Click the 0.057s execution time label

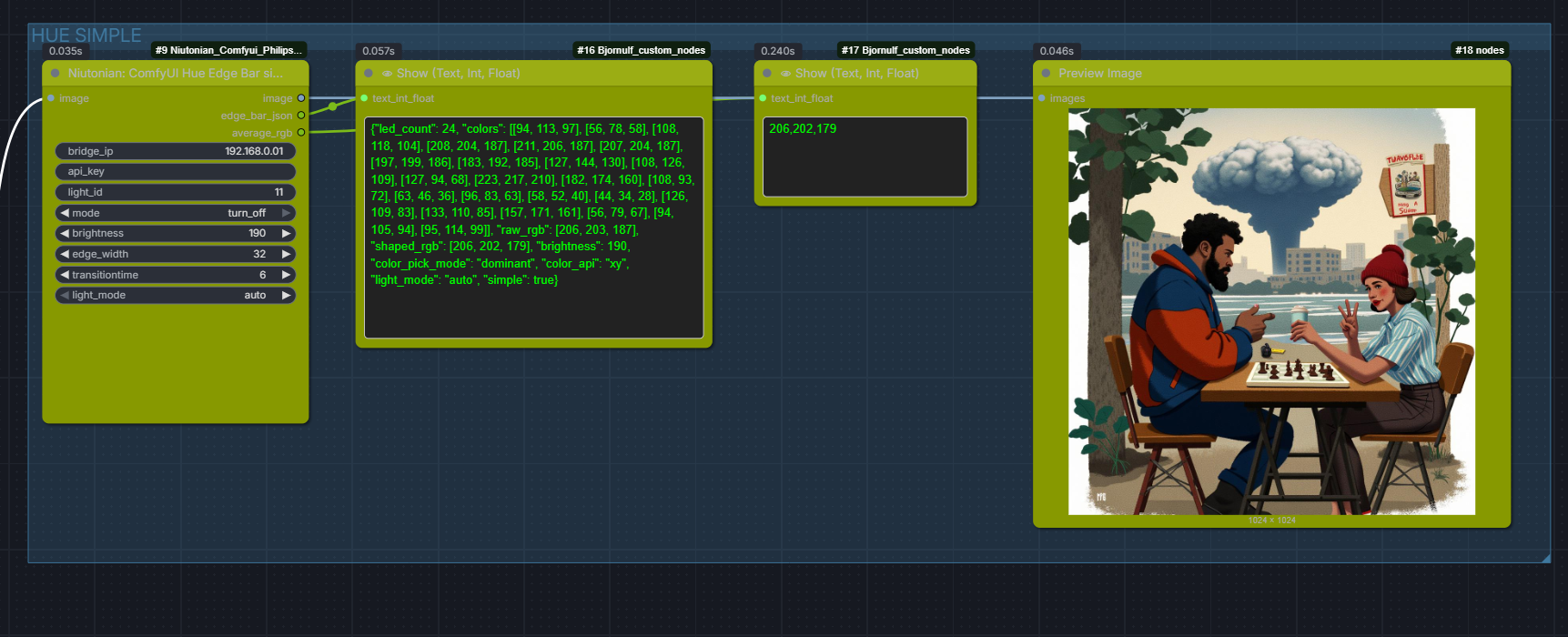[x=379, y=51]
